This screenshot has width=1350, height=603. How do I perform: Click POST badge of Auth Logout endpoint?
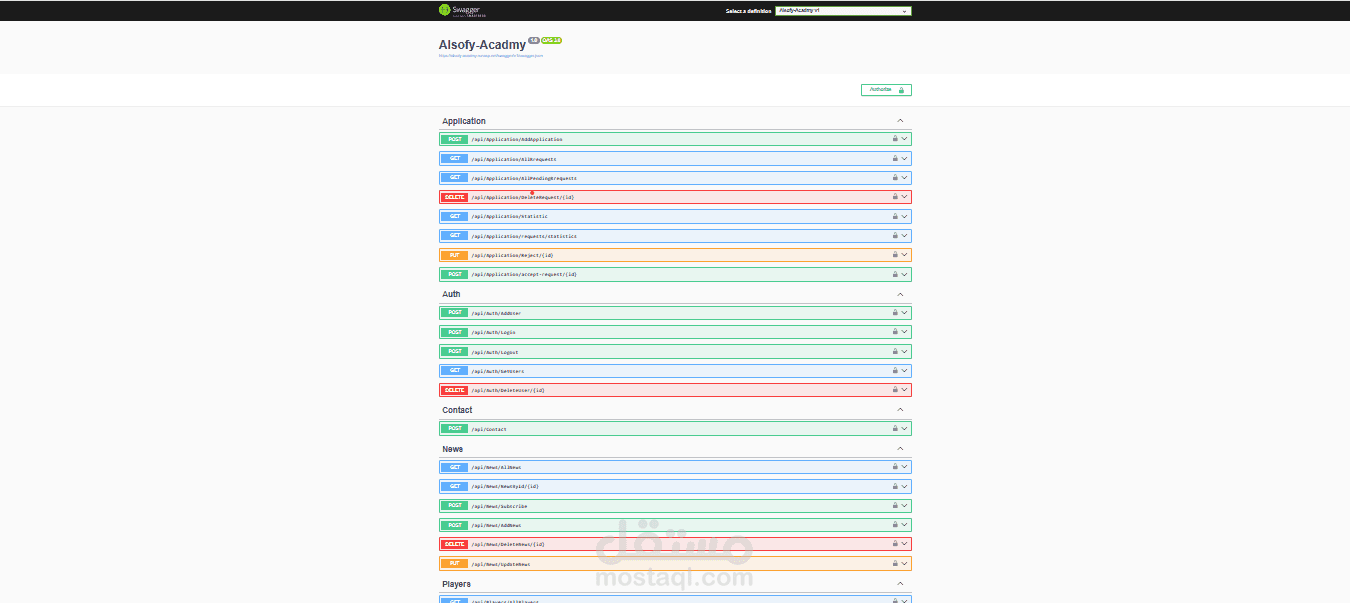(454, 352)
